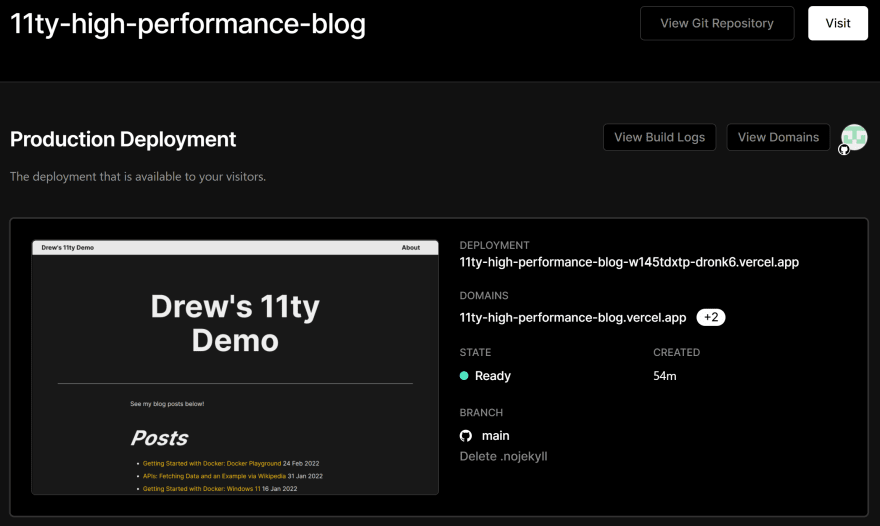Click 'The deployment that is available to your visitors.' text
The image size is (880, 526).
pos(138,176)
